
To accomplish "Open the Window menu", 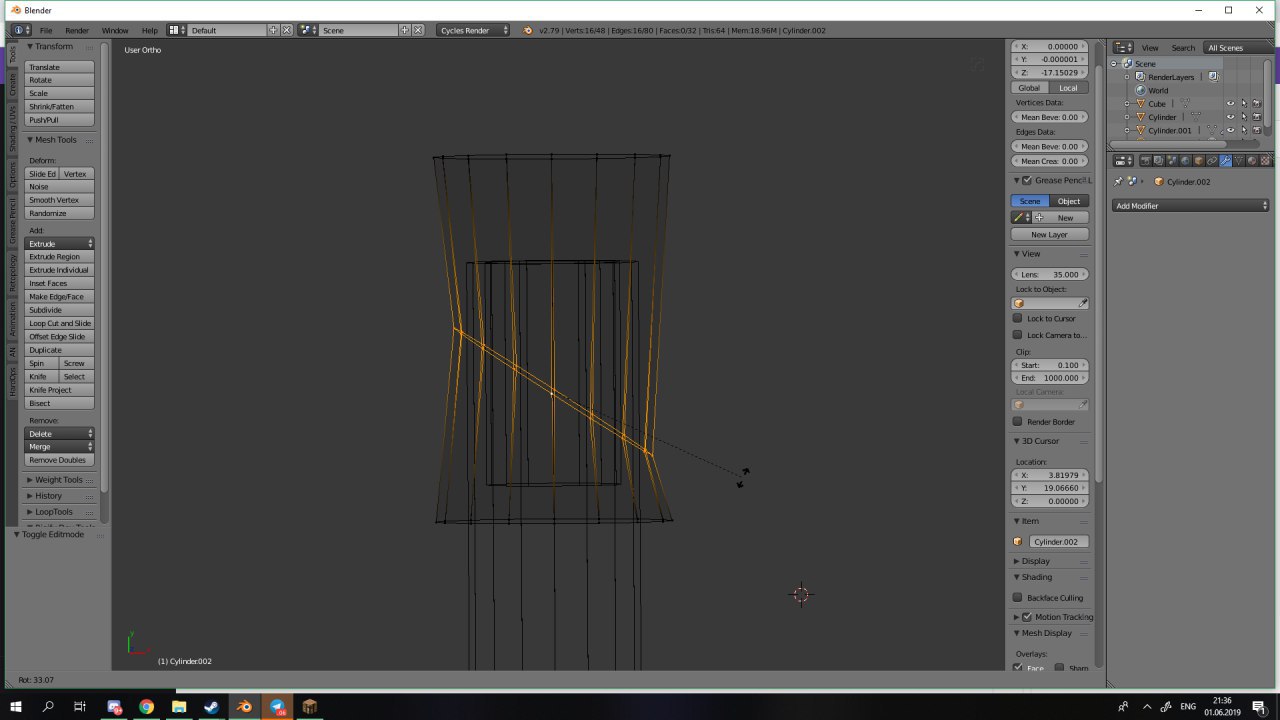I will click(115, 30).
